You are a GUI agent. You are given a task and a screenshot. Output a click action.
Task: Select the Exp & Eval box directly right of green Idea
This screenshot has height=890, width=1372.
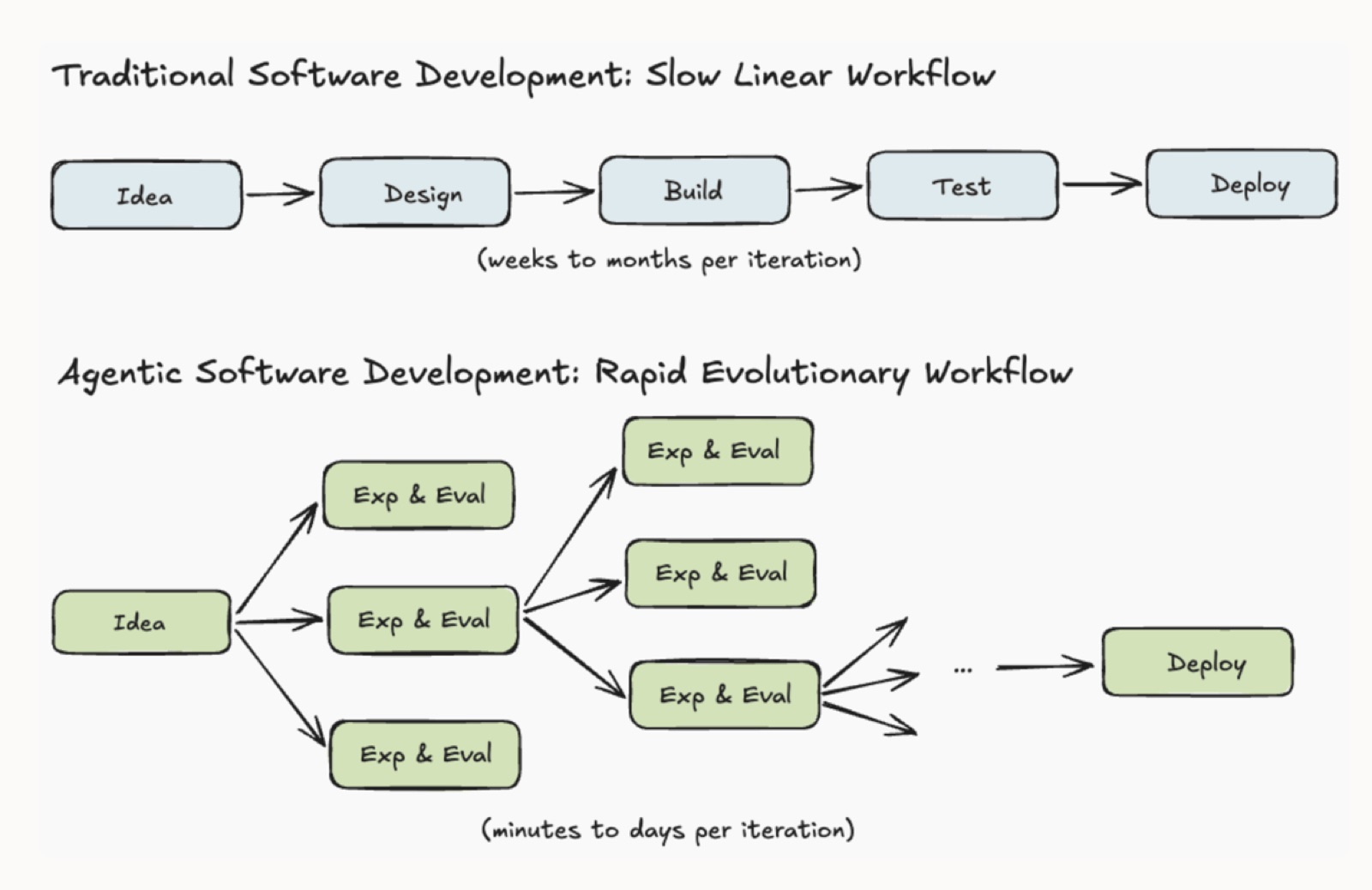pos(424,620)
